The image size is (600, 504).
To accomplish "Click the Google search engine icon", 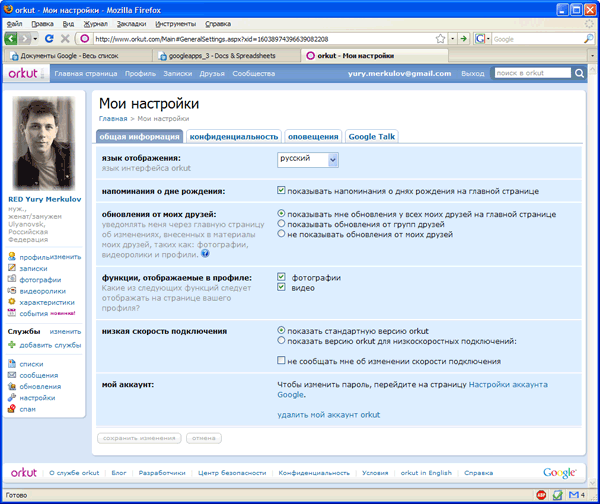I will (480, 39).
